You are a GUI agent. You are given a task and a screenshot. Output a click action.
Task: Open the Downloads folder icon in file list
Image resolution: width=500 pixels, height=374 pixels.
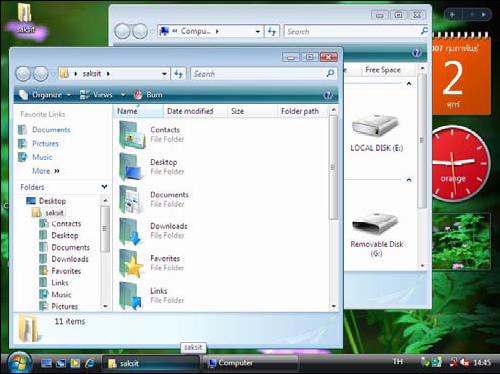coord(132,232)
